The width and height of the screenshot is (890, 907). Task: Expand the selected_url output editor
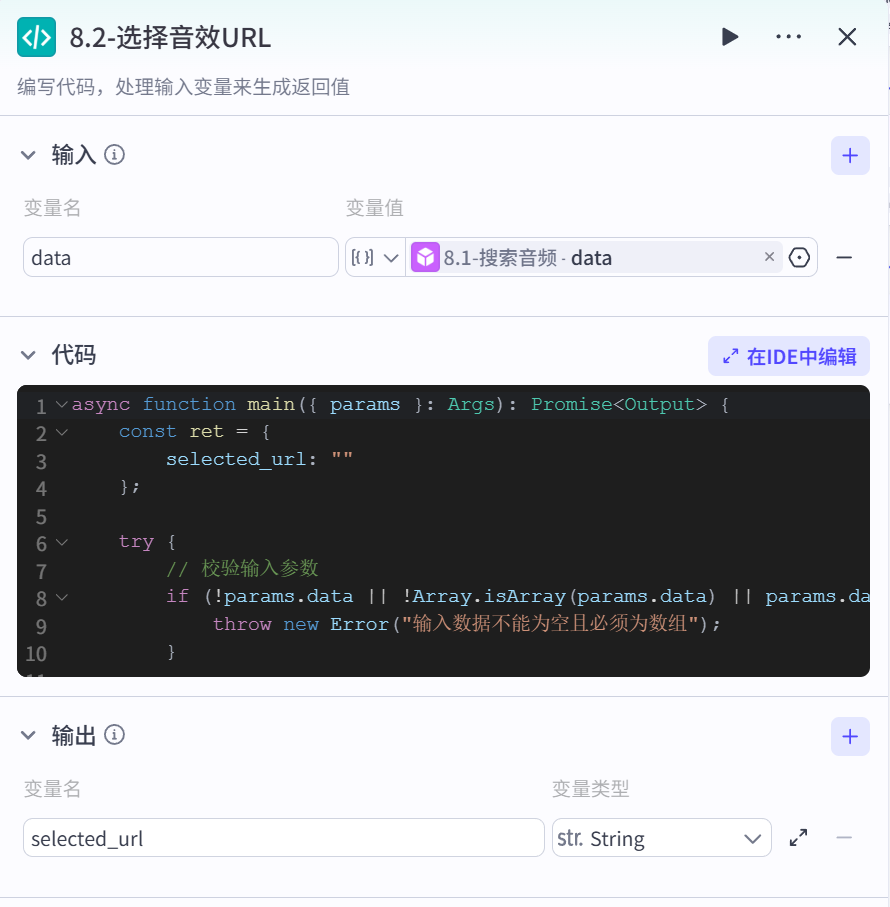coord(799,838)
